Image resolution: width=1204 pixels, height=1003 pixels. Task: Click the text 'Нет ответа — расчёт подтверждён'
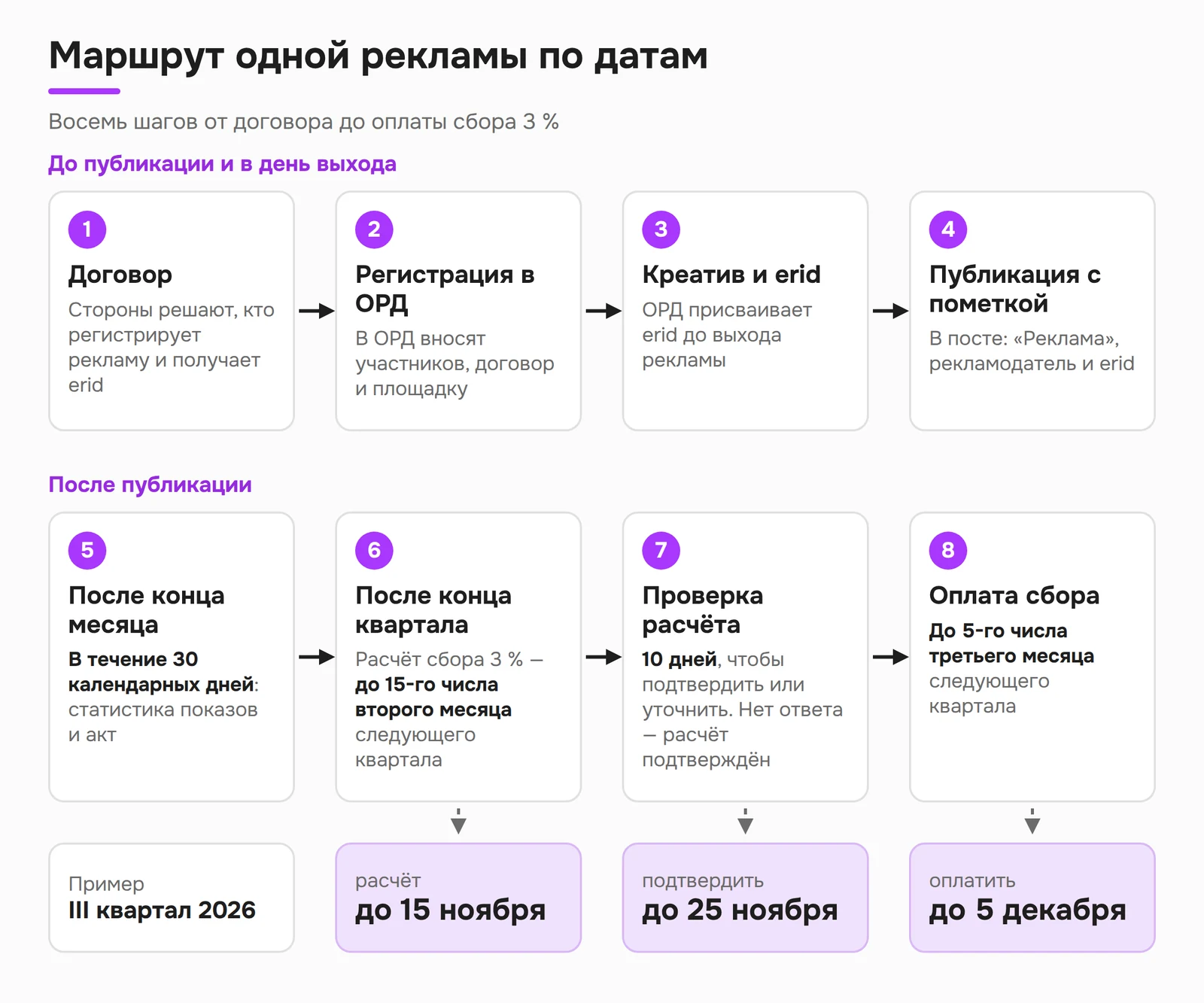(x=742, y=735)
